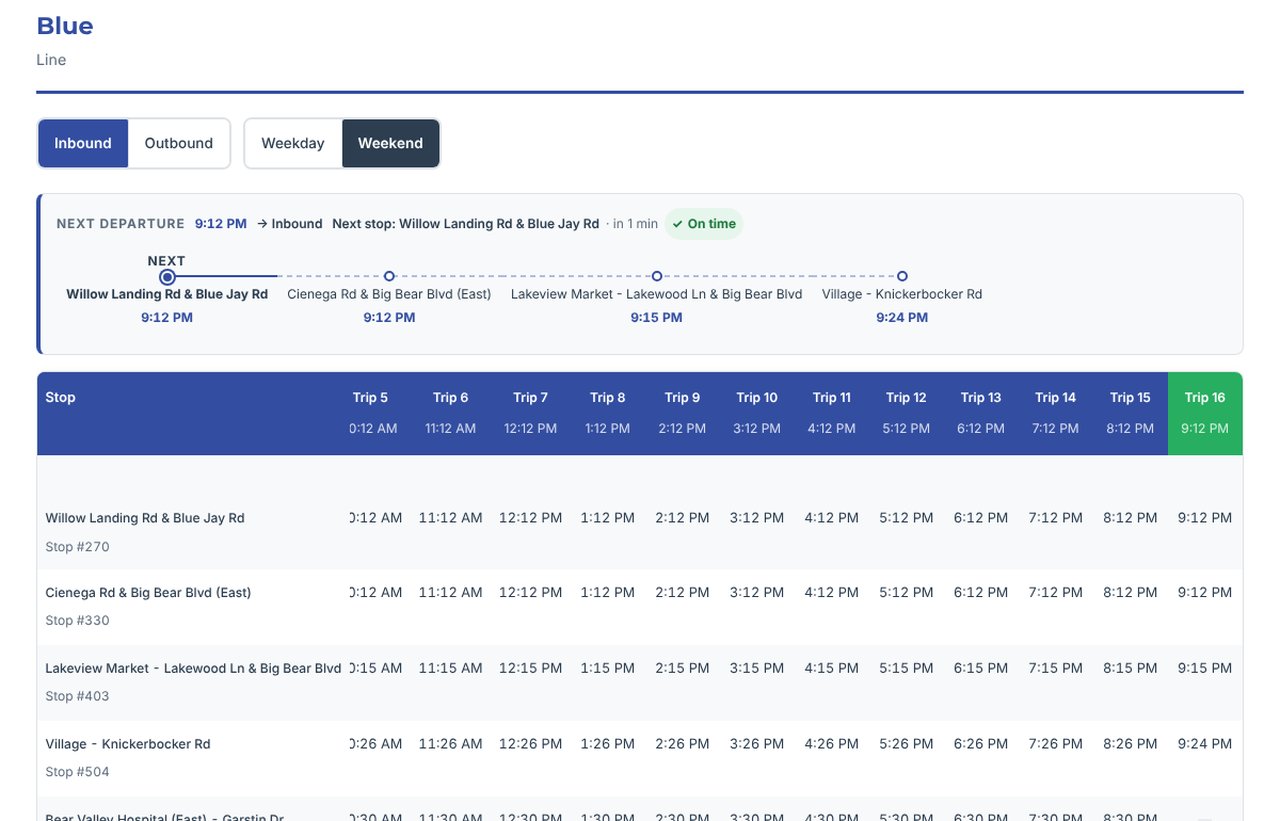Click 'Stop #270' under Willow Landing Rd
The width and height of the screenshot is (1280, 821).
[77, 547]
